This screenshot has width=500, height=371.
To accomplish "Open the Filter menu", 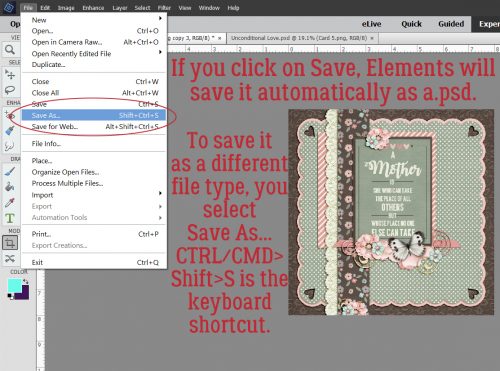I will [164, 8].
